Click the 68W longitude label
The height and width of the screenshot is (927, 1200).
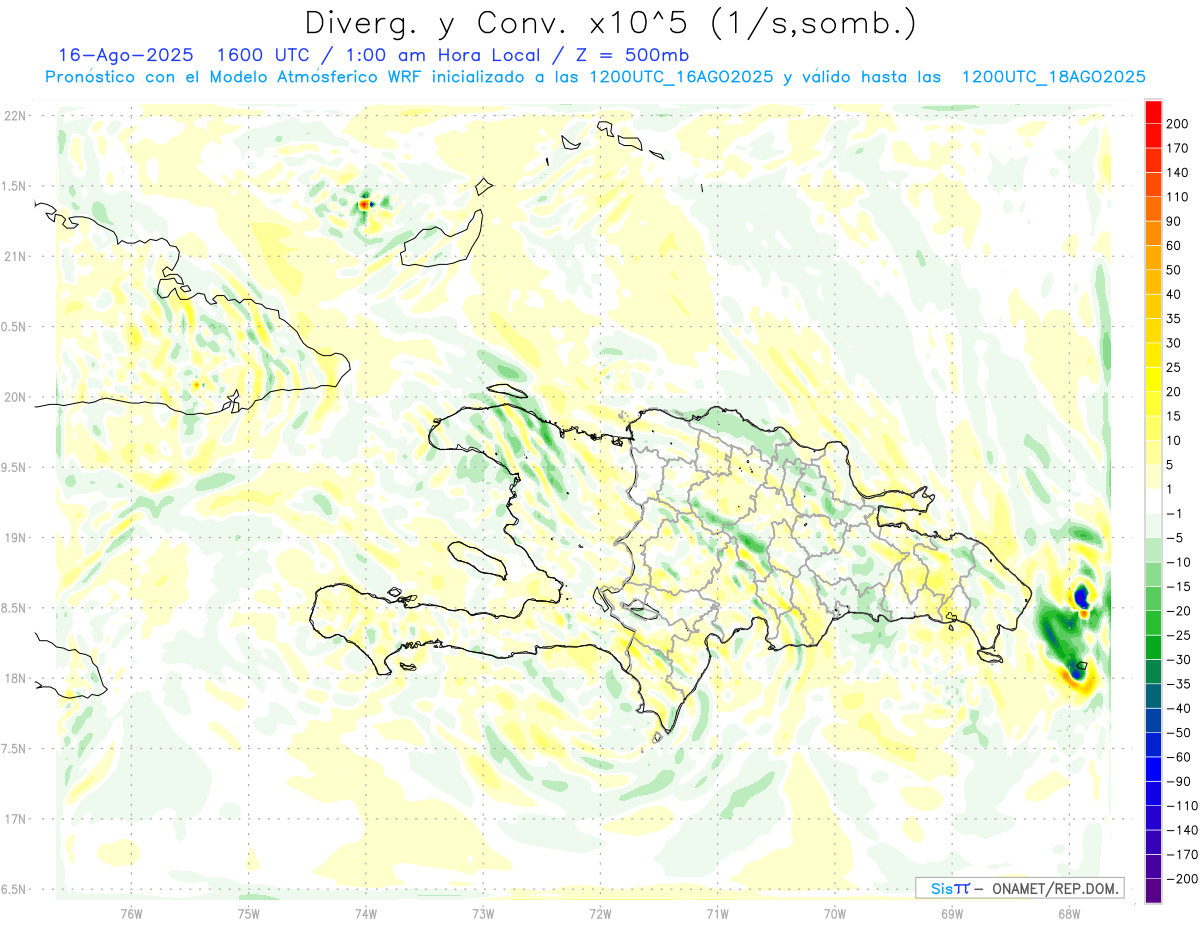click(1069, 913)
